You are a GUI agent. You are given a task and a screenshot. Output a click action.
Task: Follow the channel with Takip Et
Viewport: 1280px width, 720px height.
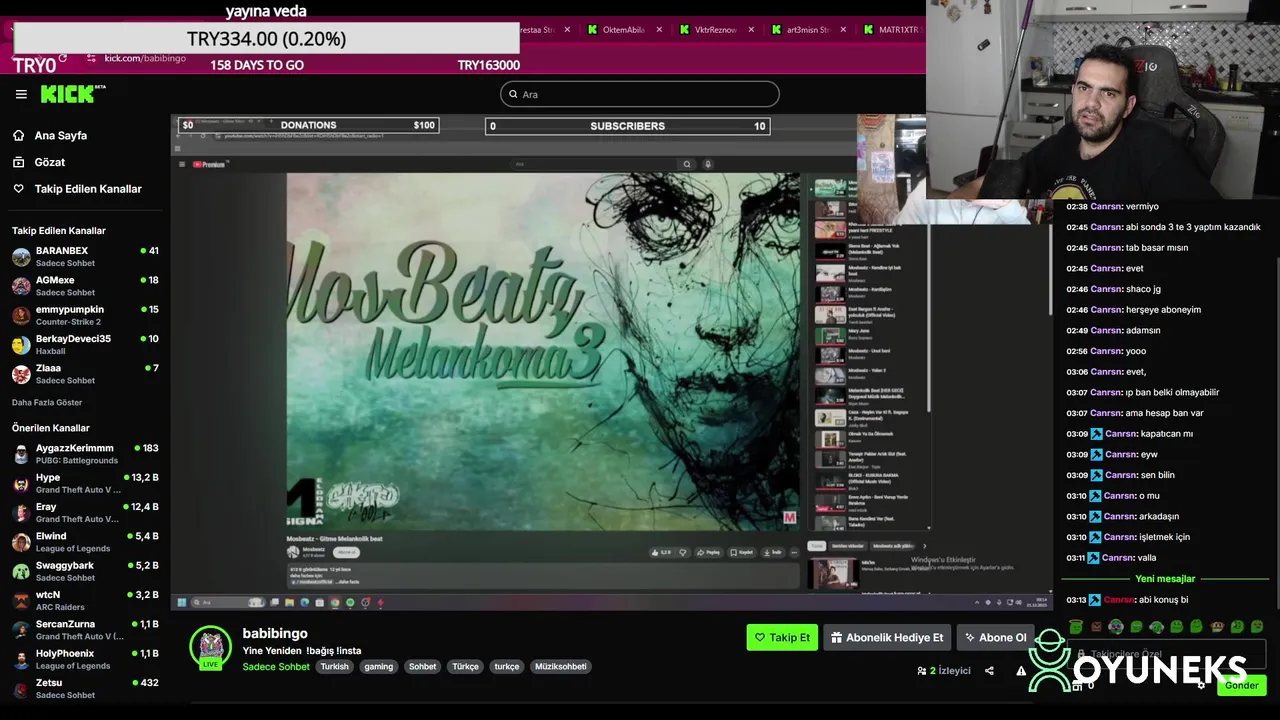(x=782, y=638)
